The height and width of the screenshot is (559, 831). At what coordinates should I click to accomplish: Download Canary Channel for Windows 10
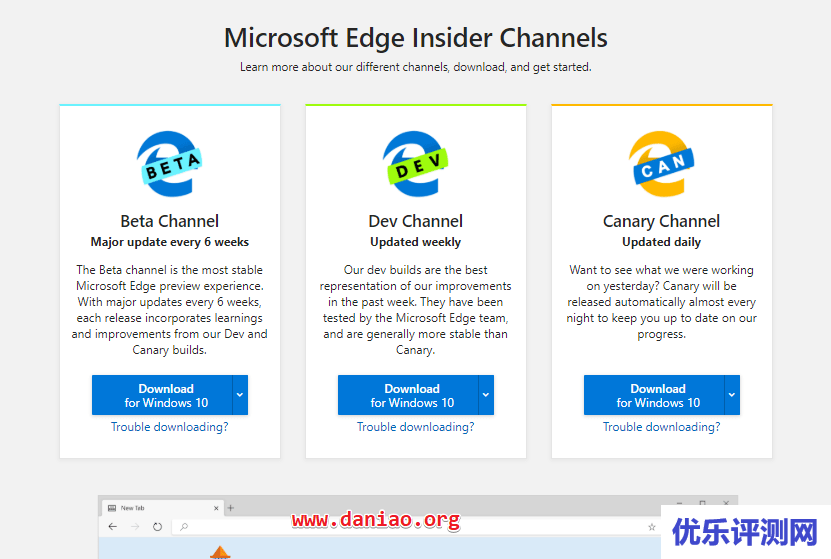[654, 395]
